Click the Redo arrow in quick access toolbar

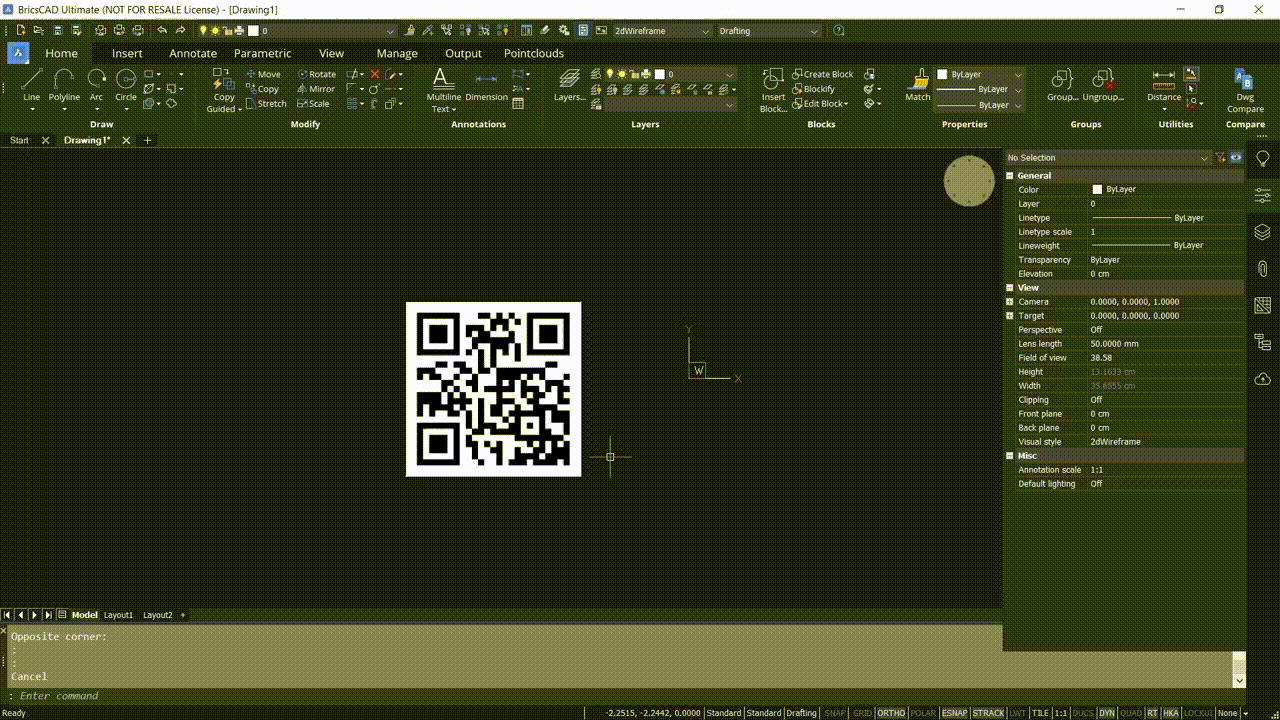(x=180, y=31)
